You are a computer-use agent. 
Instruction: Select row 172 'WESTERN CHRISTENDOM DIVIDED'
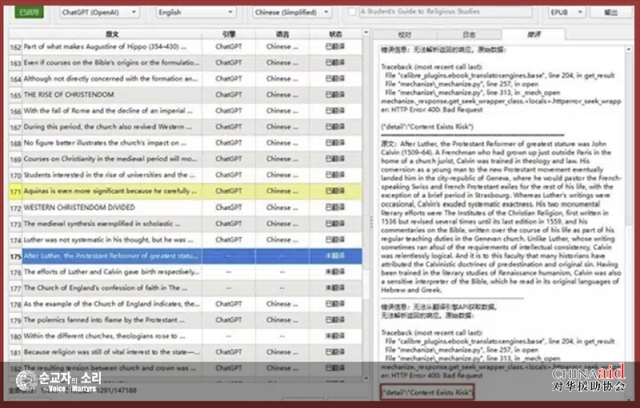click(185, 207)
